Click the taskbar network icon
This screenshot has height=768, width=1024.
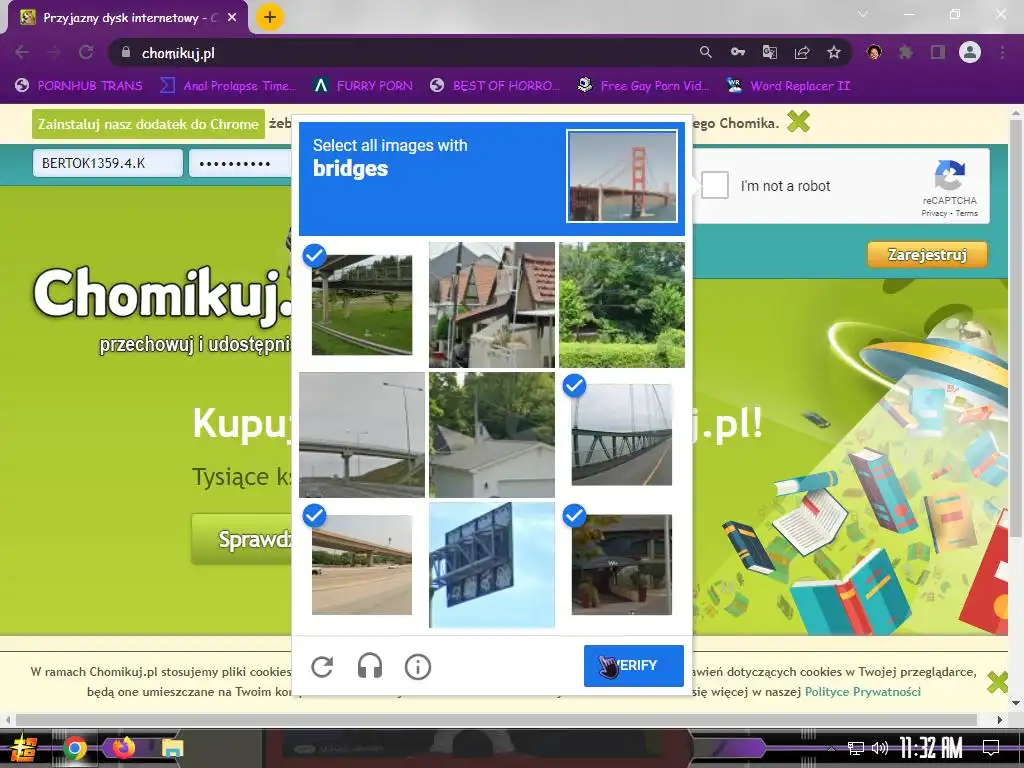click(x=856, y=748)
